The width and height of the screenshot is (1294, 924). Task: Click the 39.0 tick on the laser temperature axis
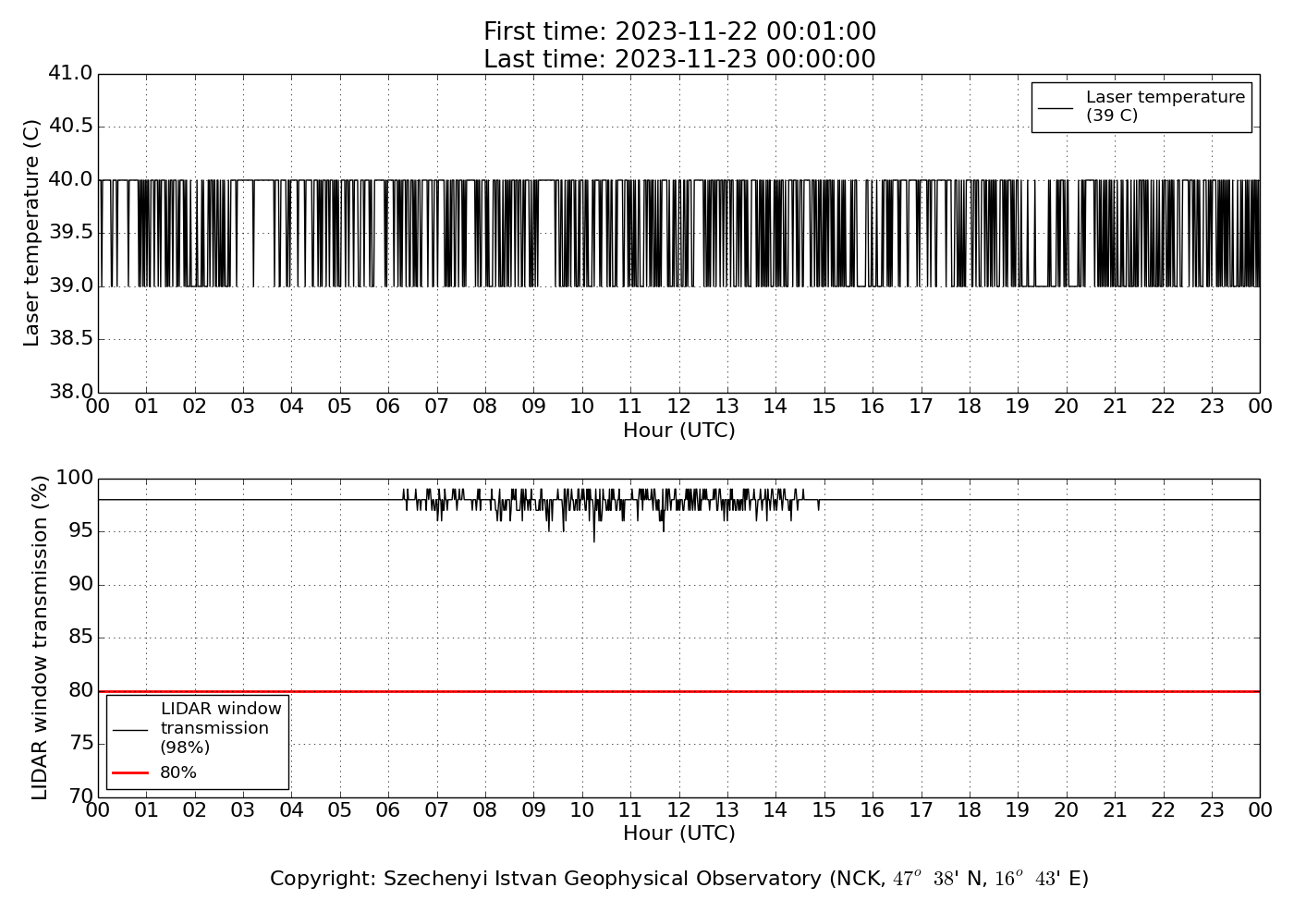click(70, 286)
